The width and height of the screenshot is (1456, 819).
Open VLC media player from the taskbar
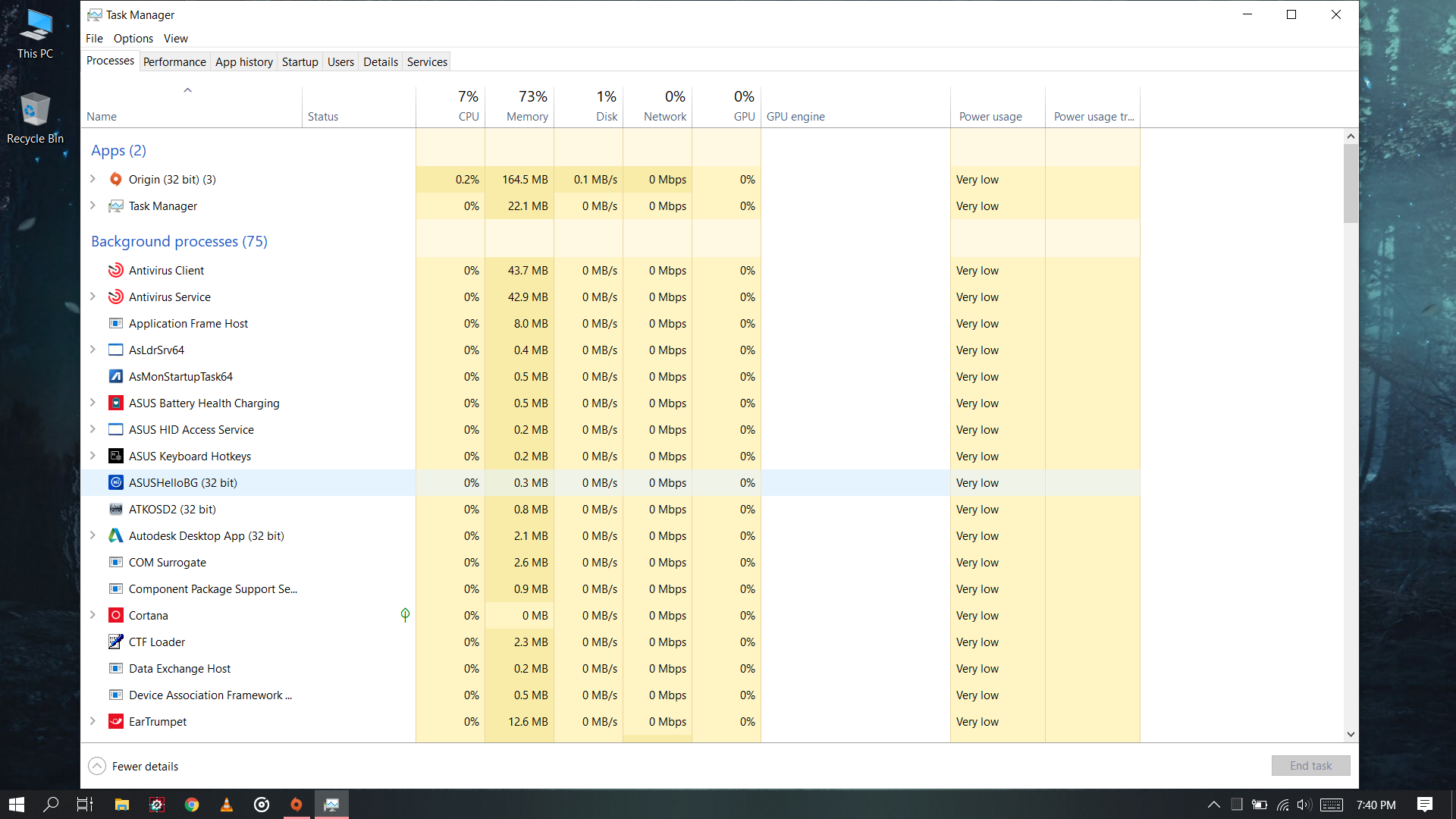(226, 805)
